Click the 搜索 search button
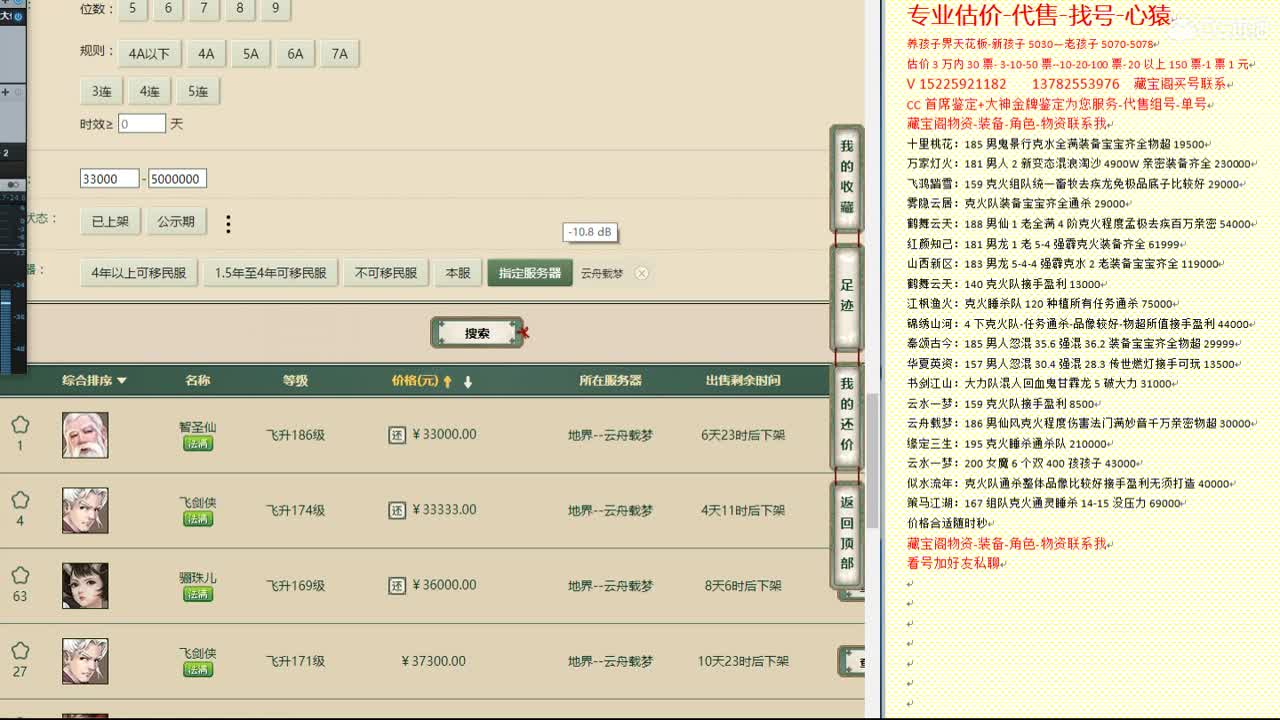This screenshot has height=720, width=1280. tap(477, 333)
